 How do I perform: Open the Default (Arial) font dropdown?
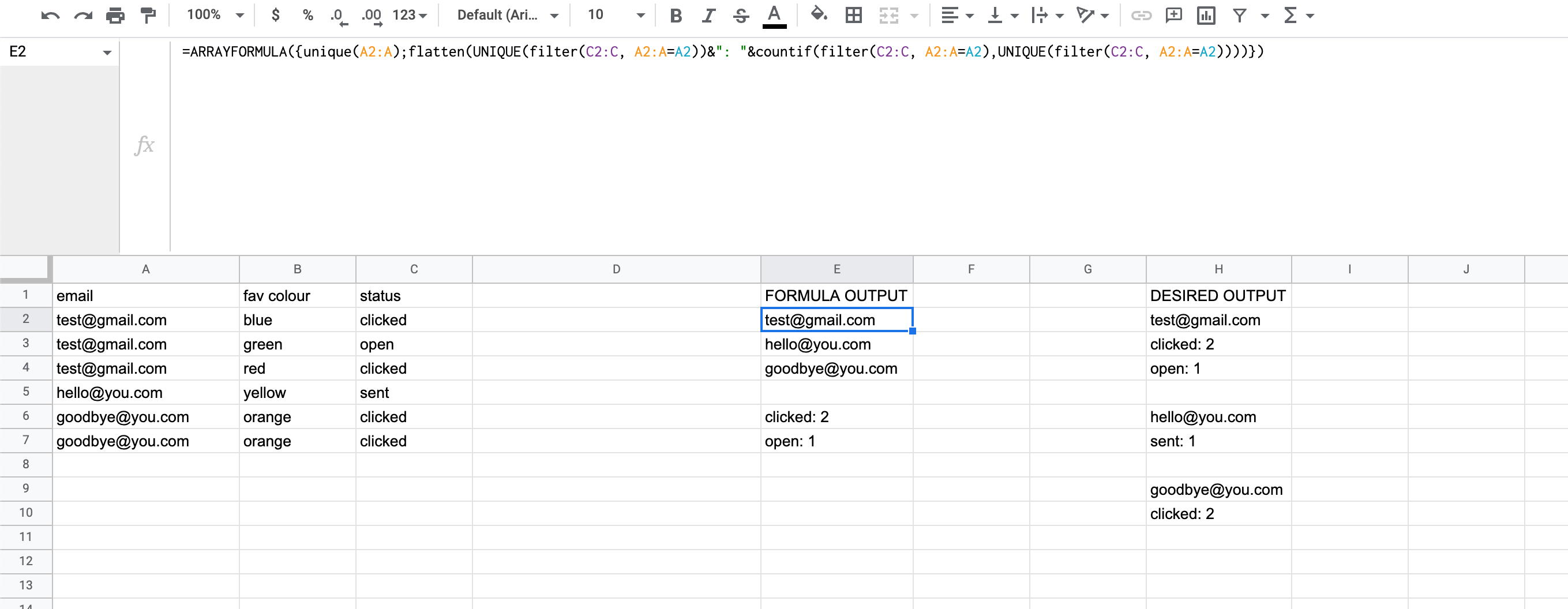click(x=508, y=15)
